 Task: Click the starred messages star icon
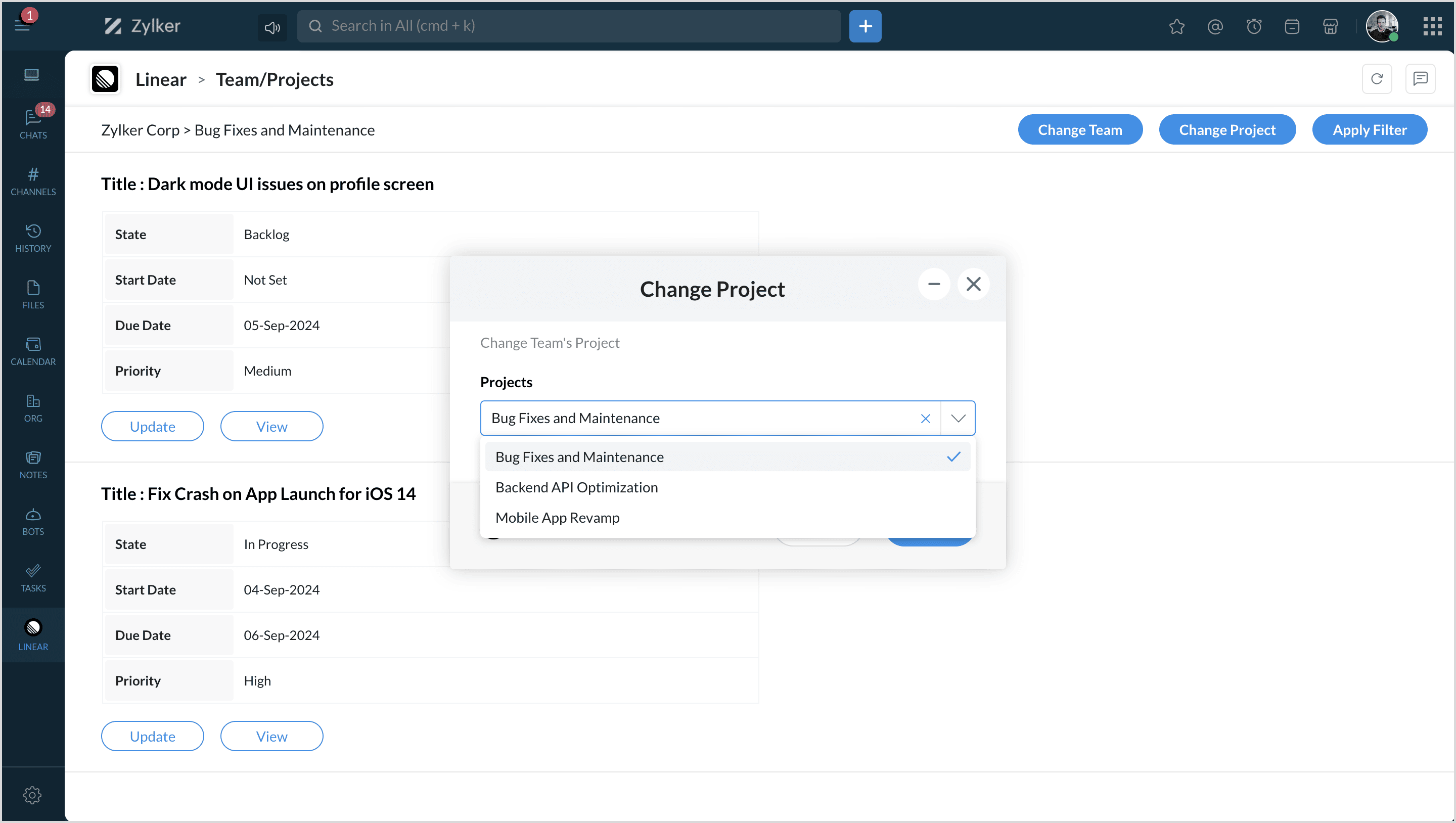(x=1176, y=27)
